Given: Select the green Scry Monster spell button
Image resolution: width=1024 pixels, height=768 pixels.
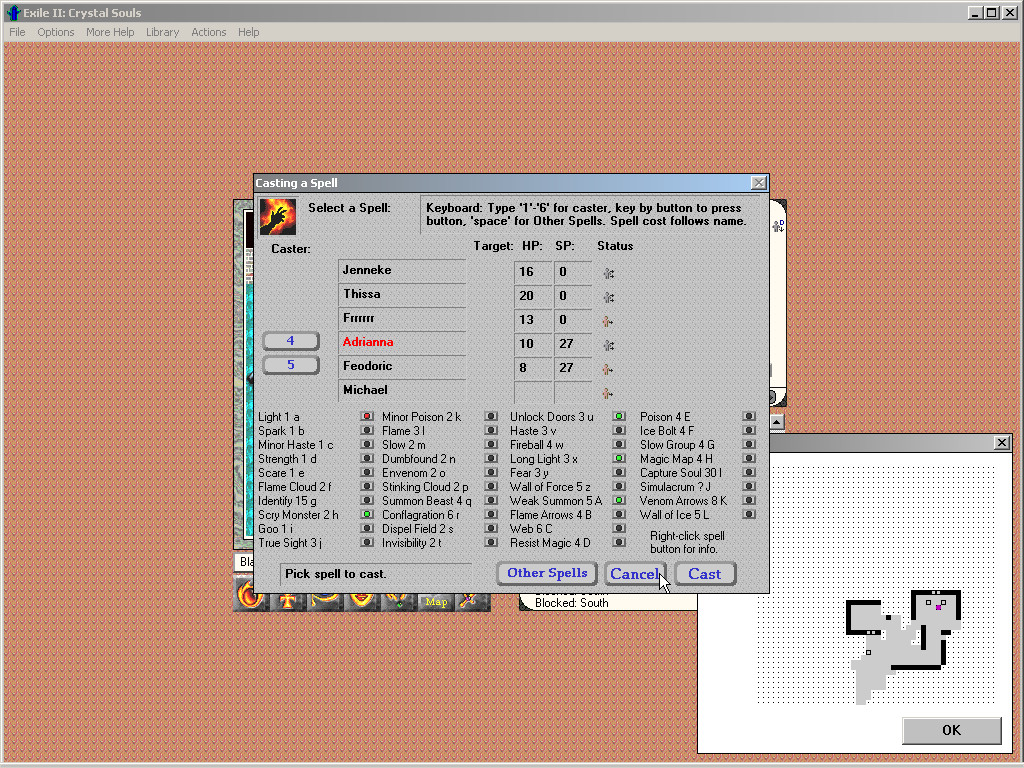Looking at the screenshot, I should pyautogui.click(x=367, y=515).
